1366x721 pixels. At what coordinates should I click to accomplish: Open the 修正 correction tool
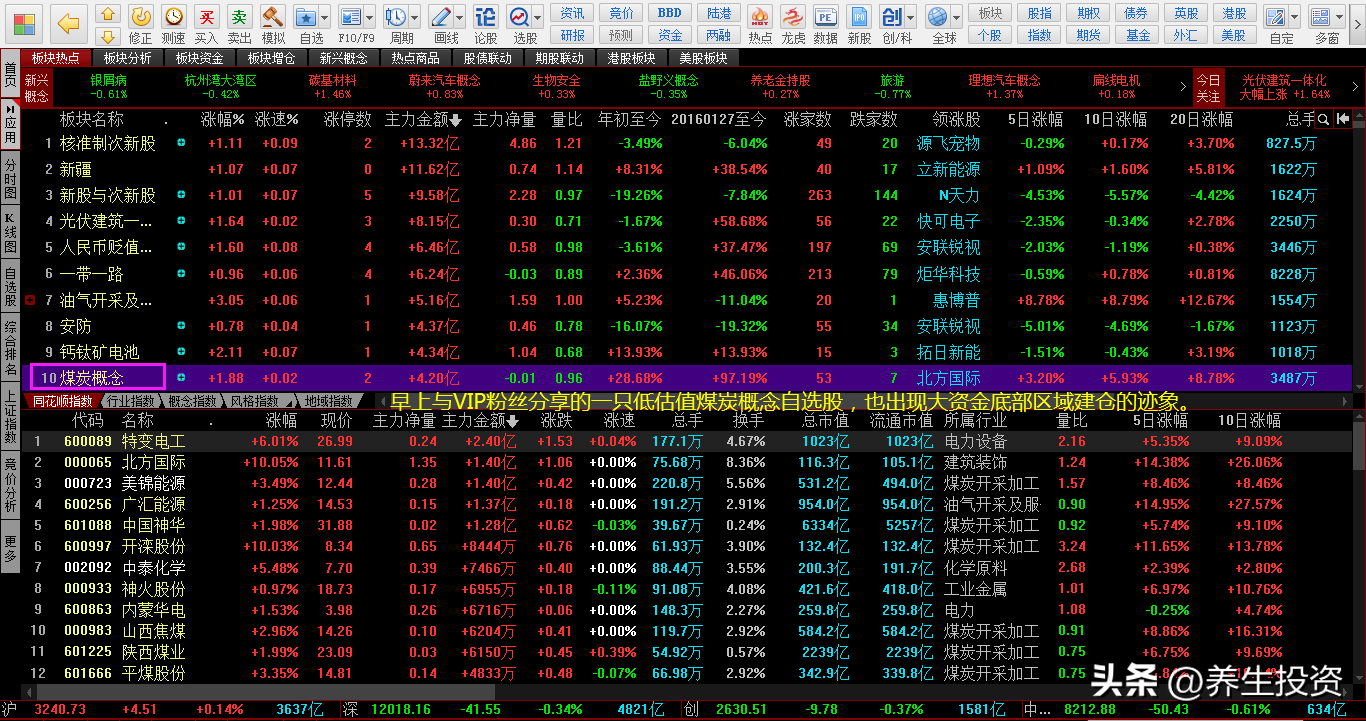coord(141,17)
